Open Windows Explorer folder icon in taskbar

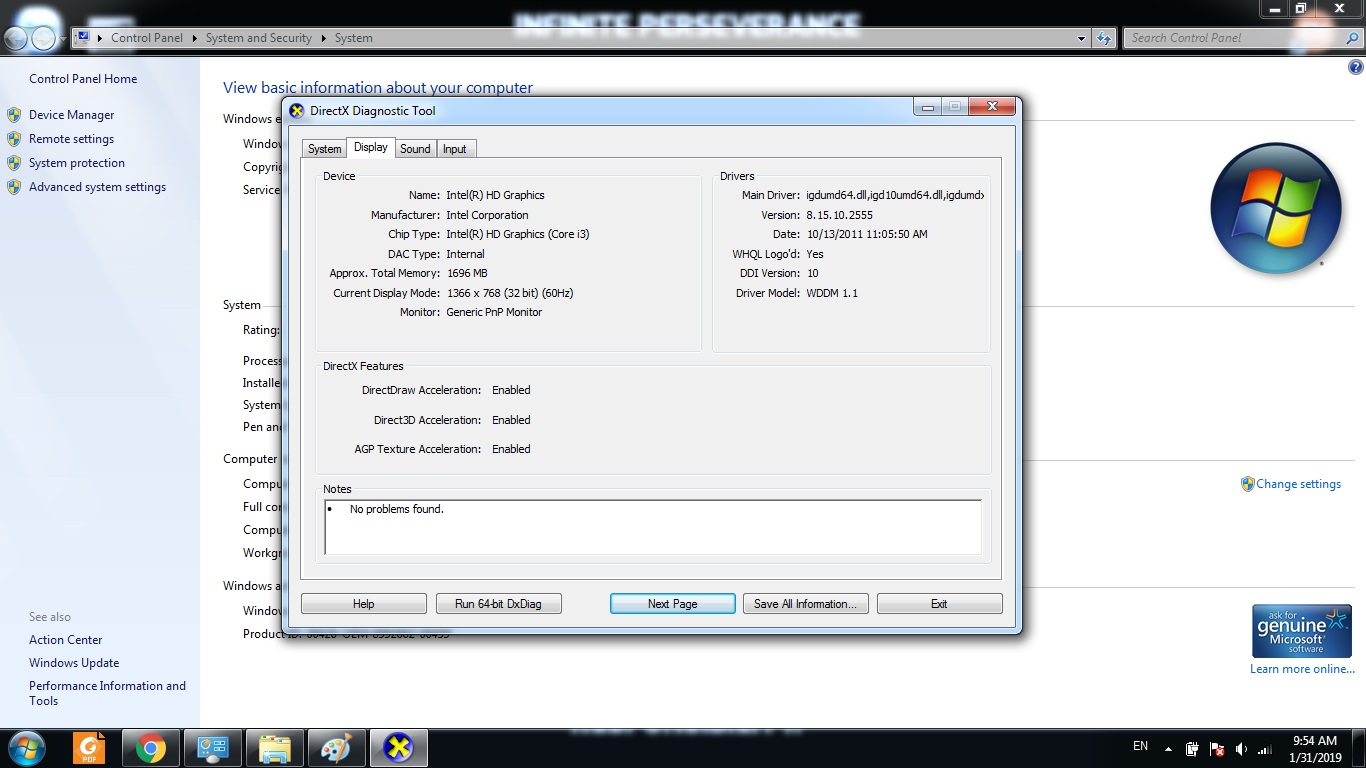click(x=275, y=748)
